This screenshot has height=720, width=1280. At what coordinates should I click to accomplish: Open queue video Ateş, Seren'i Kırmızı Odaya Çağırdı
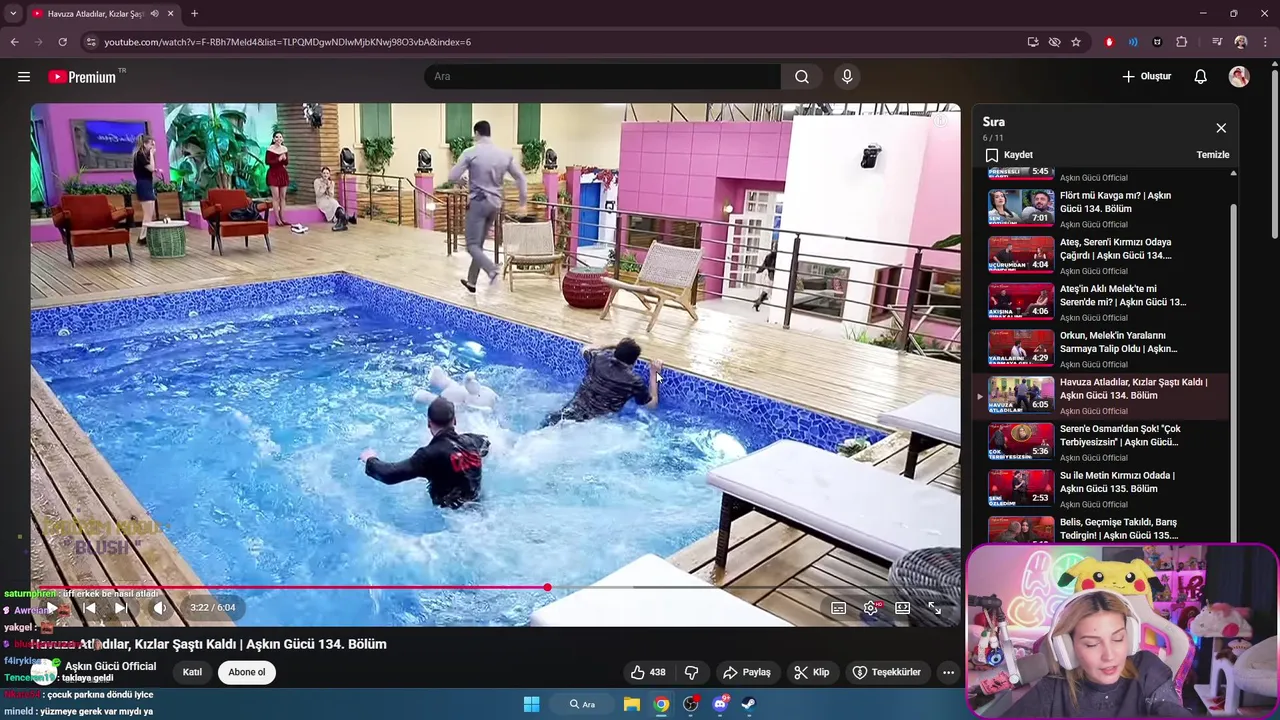pyautogui.click(x=1104, y=255)
